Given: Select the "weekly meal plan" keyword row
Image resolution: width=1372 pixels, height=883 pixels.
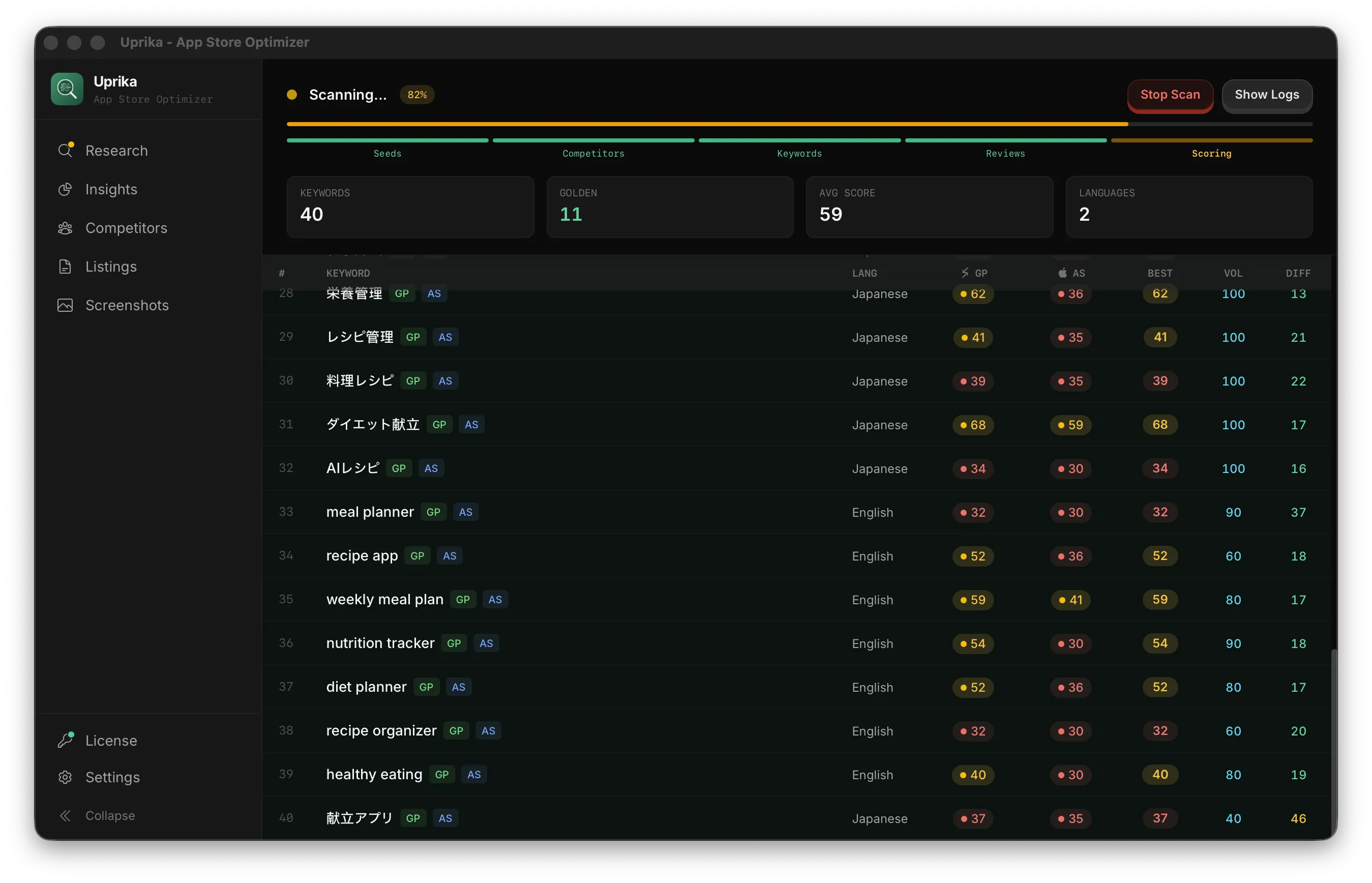Looking at the screenshot, I should (797, 600).
